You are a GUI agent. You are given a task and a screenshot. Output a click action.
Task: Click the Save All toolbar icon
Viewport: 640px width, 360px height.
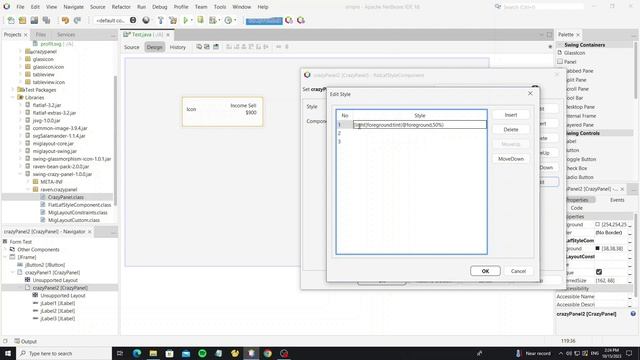tap(47, 20)
